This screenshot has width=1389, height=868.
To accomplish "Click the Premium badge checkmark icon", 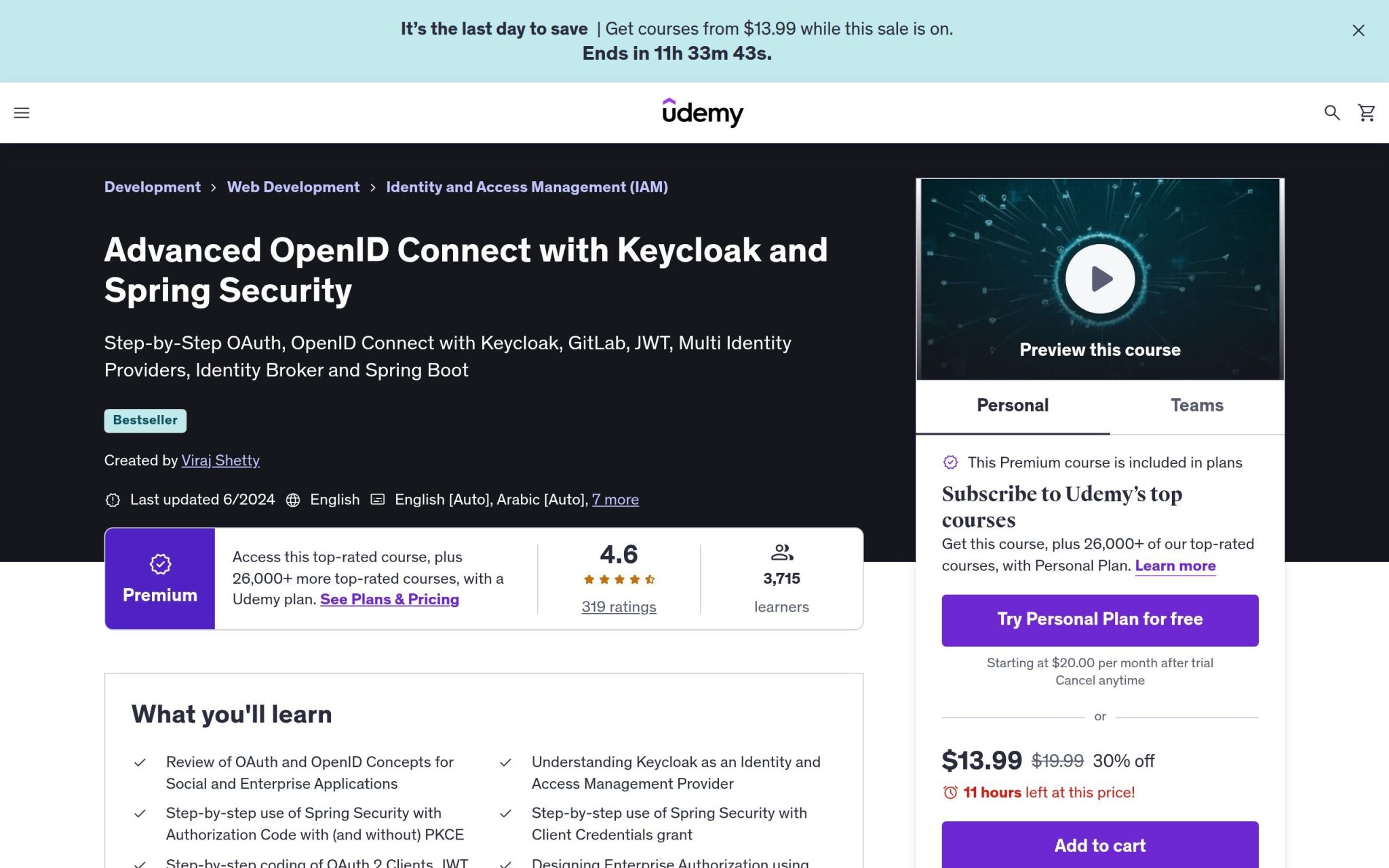I will point(160,564).
